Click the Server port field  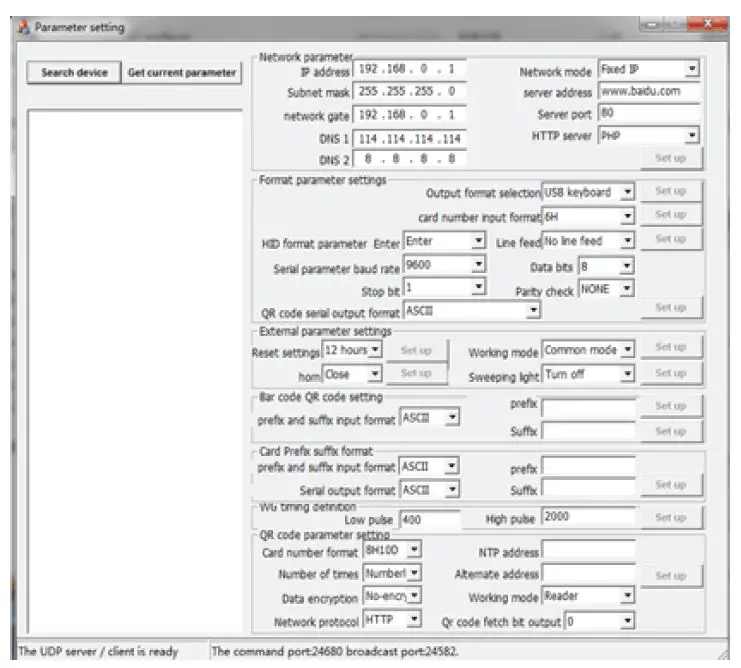649,113
